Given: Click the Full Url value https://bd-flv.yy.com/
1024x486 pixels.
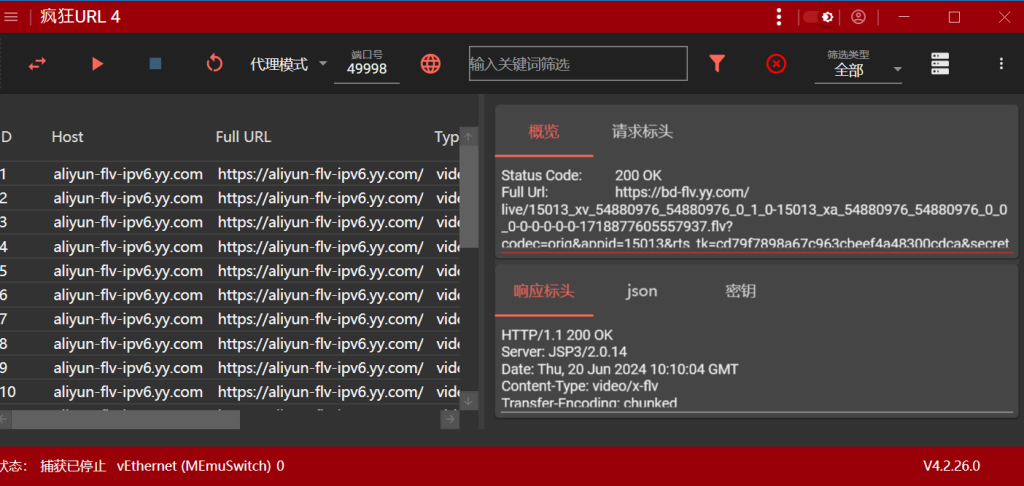Looking at the screenshot, I should tap(682, 192).
